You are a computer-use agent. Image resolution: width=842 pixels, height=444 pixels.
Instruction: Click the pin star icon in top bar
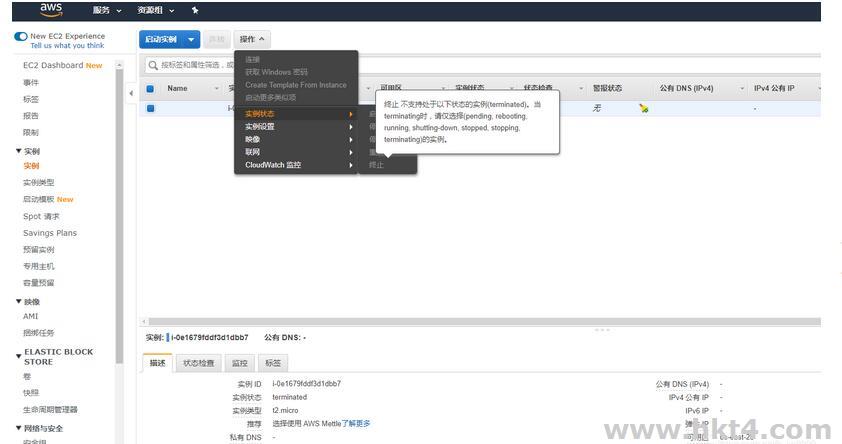[x=195, y=10]
